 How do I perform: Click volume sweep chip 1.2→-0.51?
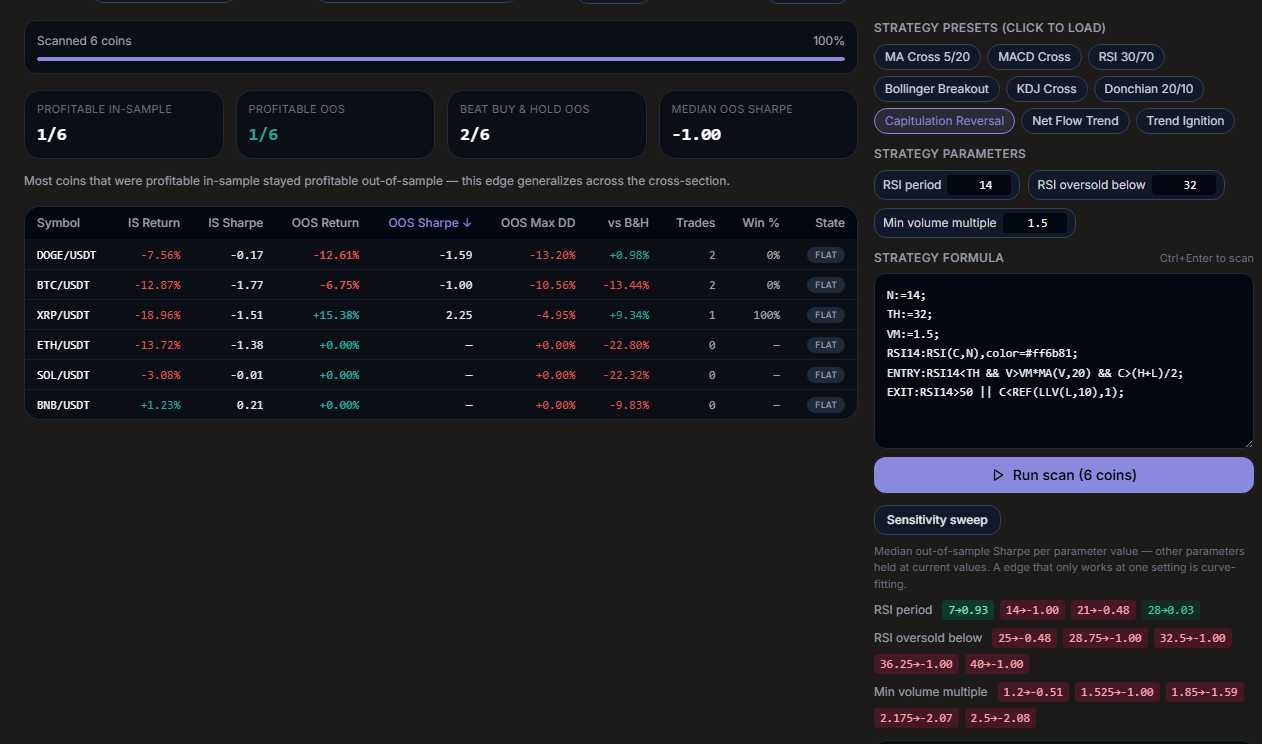[1033, 692]
